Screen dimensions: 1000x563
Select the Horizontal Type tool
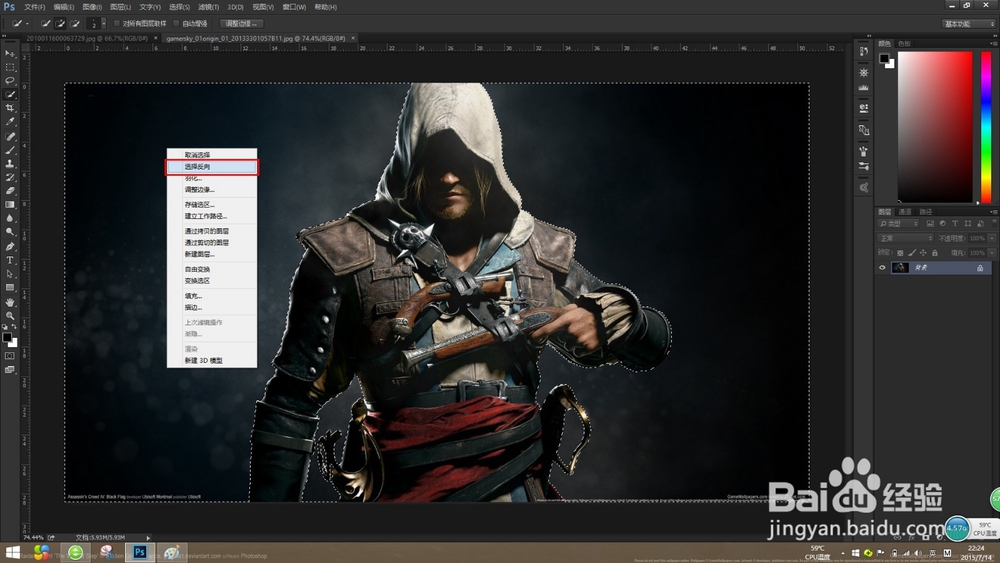[x=10, y=260]
